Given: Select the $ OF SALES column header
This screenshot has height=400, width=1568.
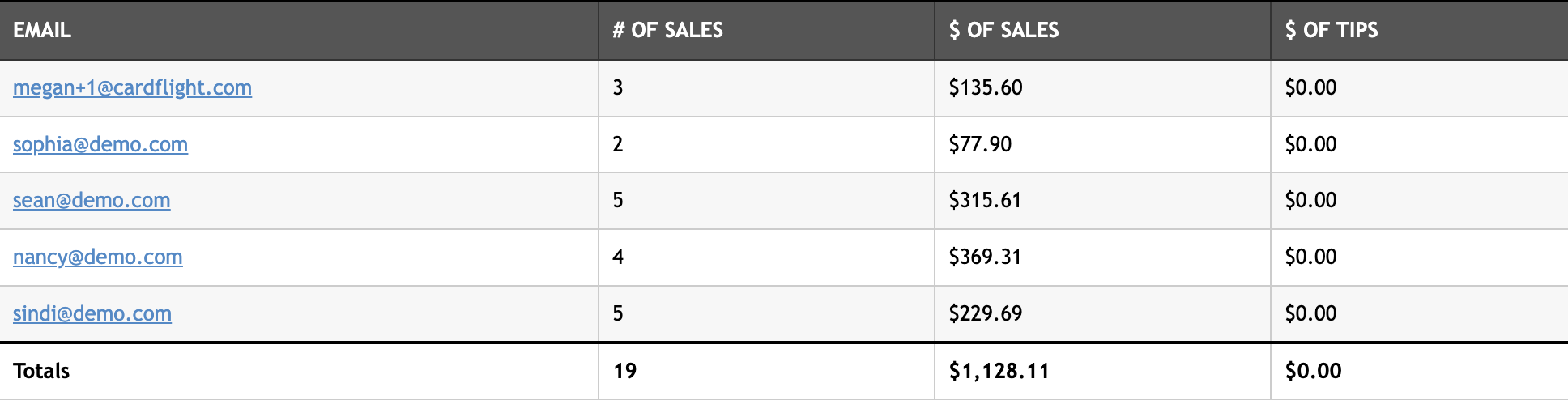Looking at the screenshot, I should tap(1102, 30).
